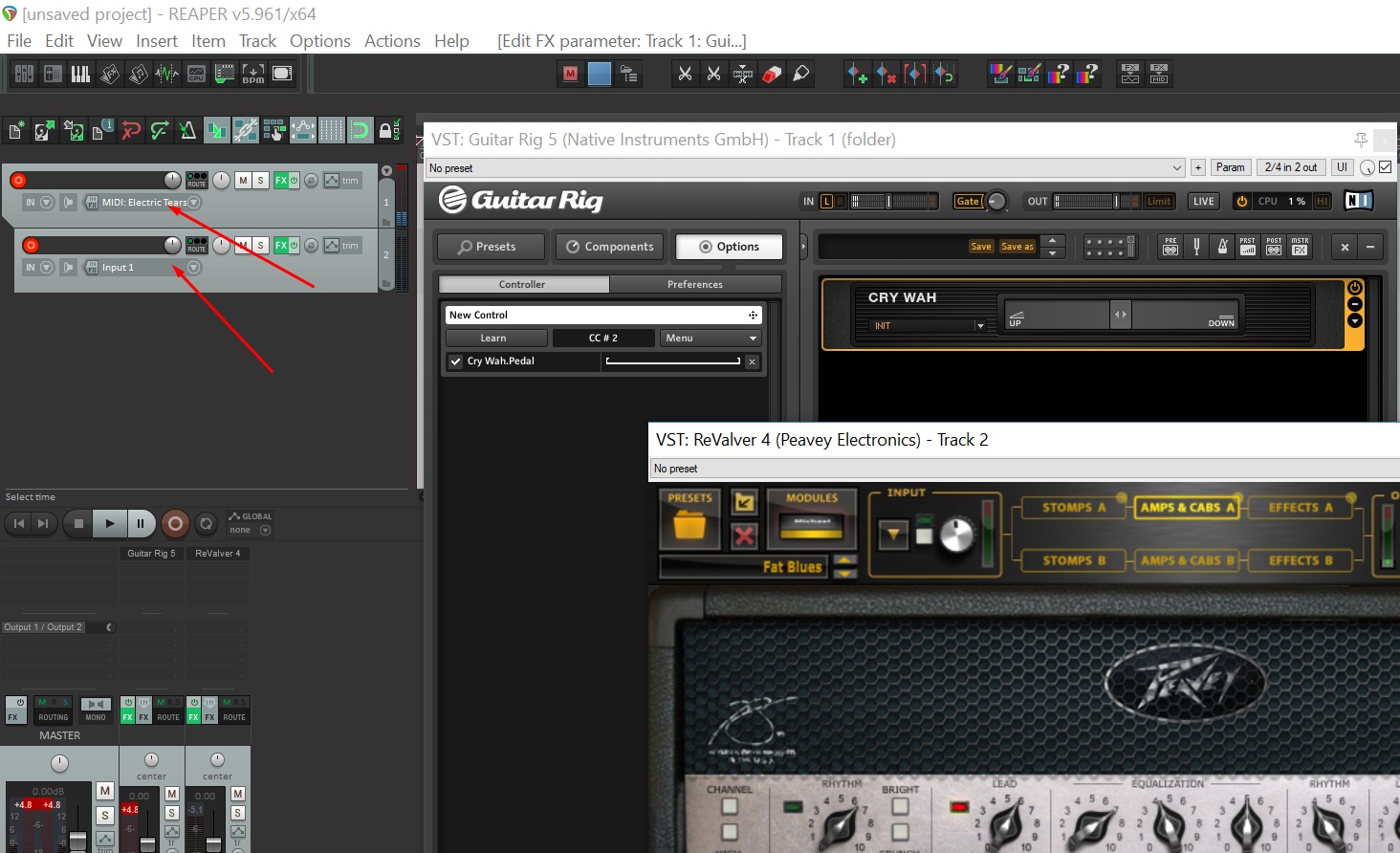Screen dimensions: 1400x853
Task: Open Guitar Rig master FX icon
Action: [x=1300, y=247]
